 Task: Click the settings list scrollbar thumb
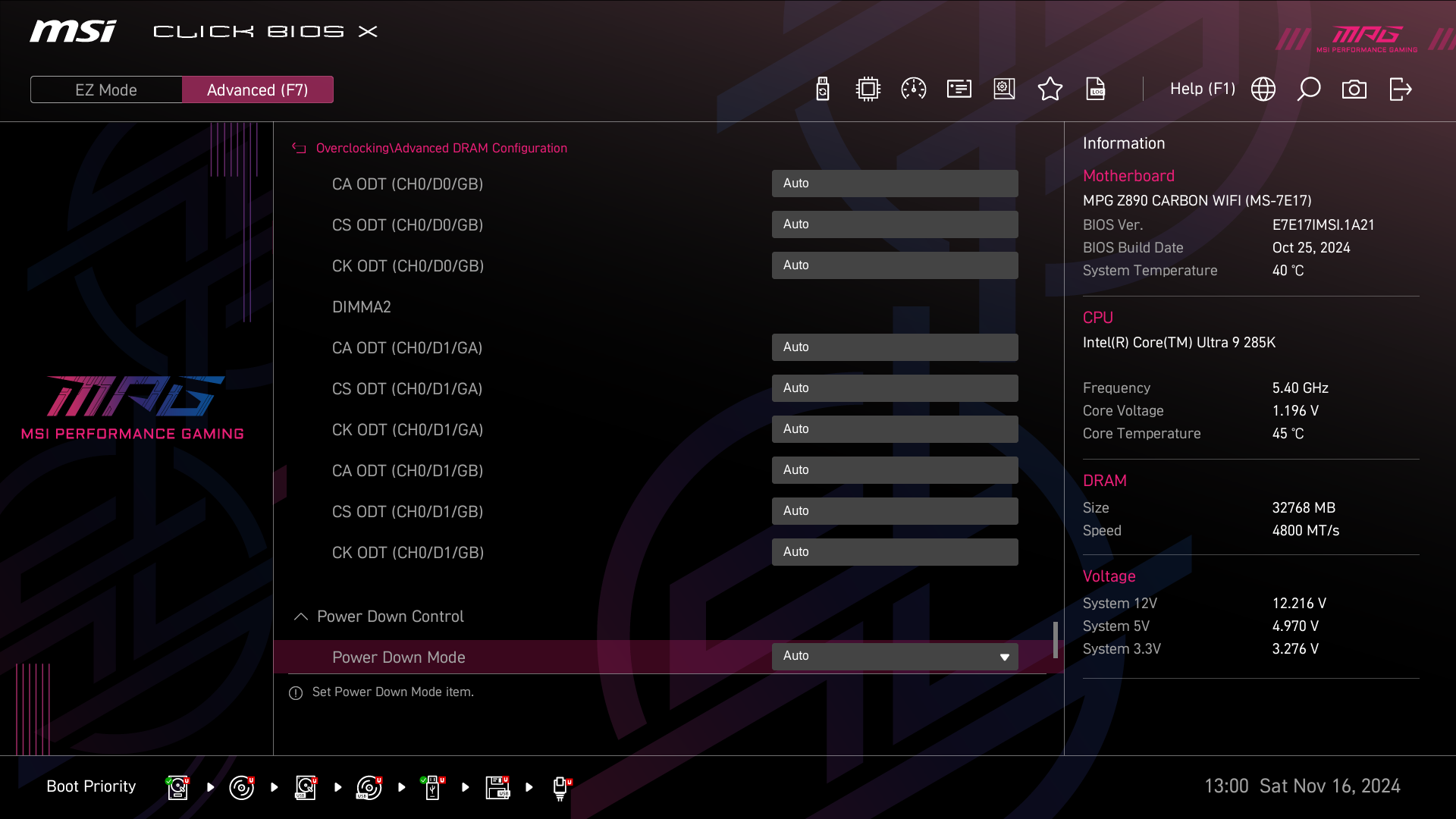[1056, 640]
